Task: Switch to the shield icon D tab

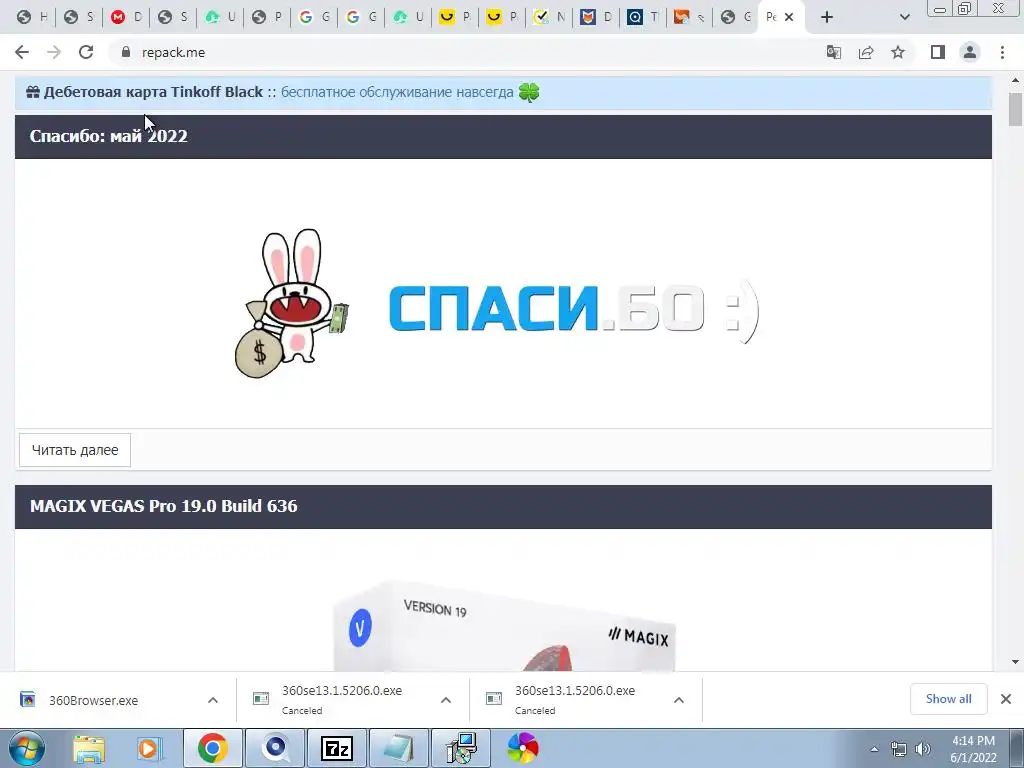Action: (597, 17)
